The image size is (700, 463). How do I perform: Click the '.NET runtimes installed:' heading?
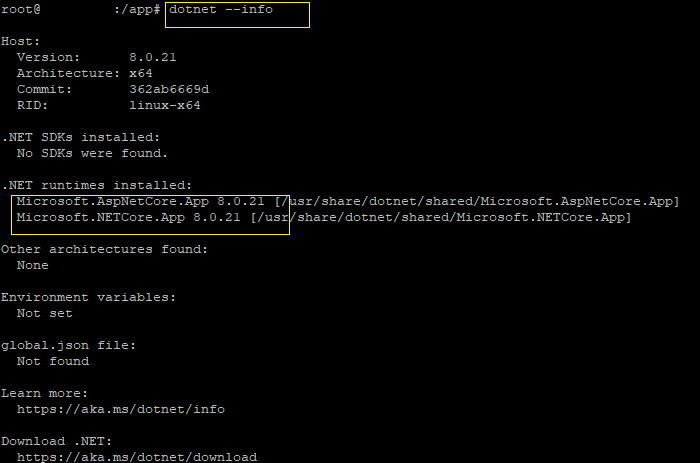(96, 185)
